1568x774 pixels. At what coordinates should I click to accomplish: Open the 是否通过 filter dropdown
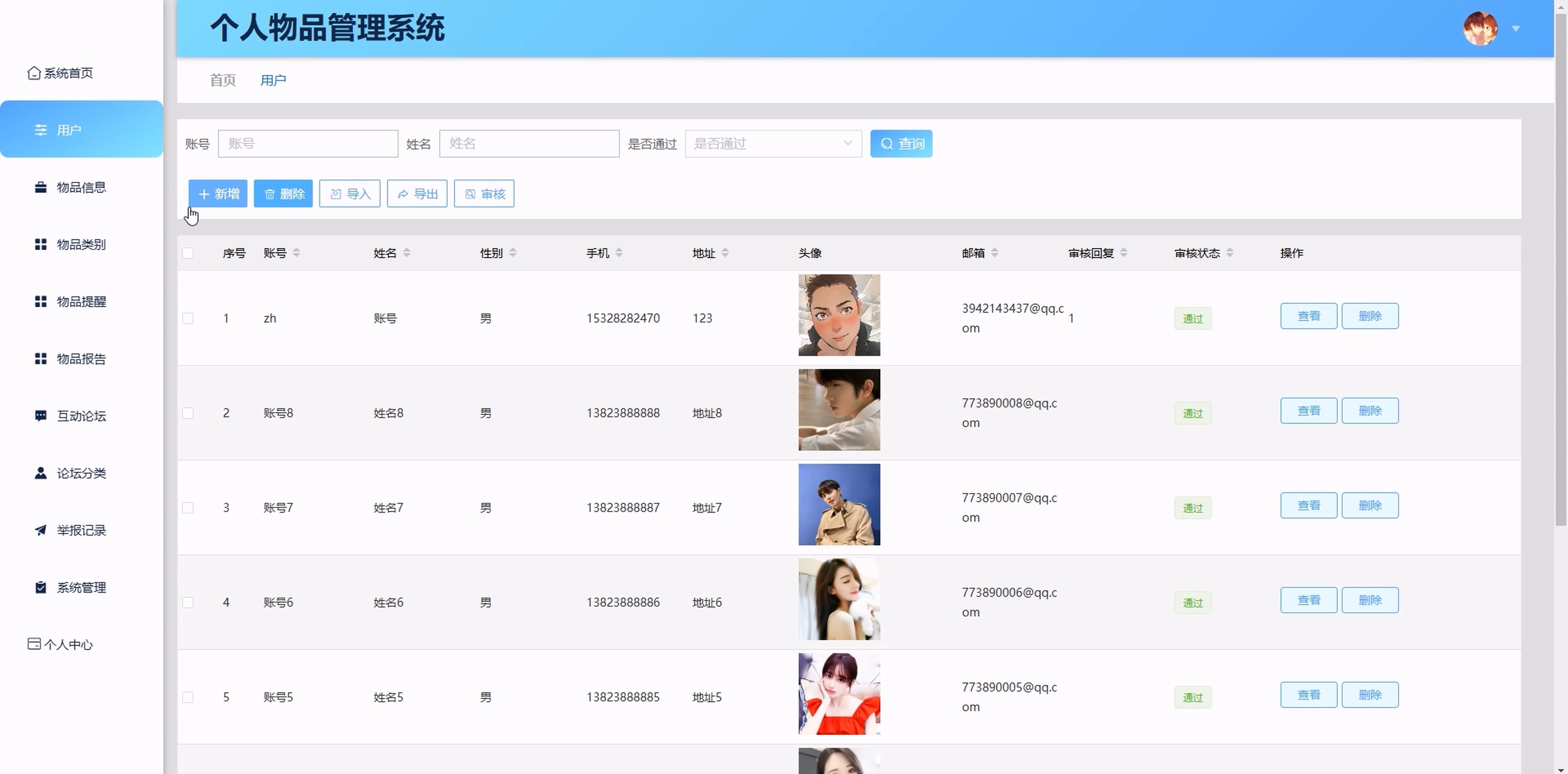click(773, 144)
